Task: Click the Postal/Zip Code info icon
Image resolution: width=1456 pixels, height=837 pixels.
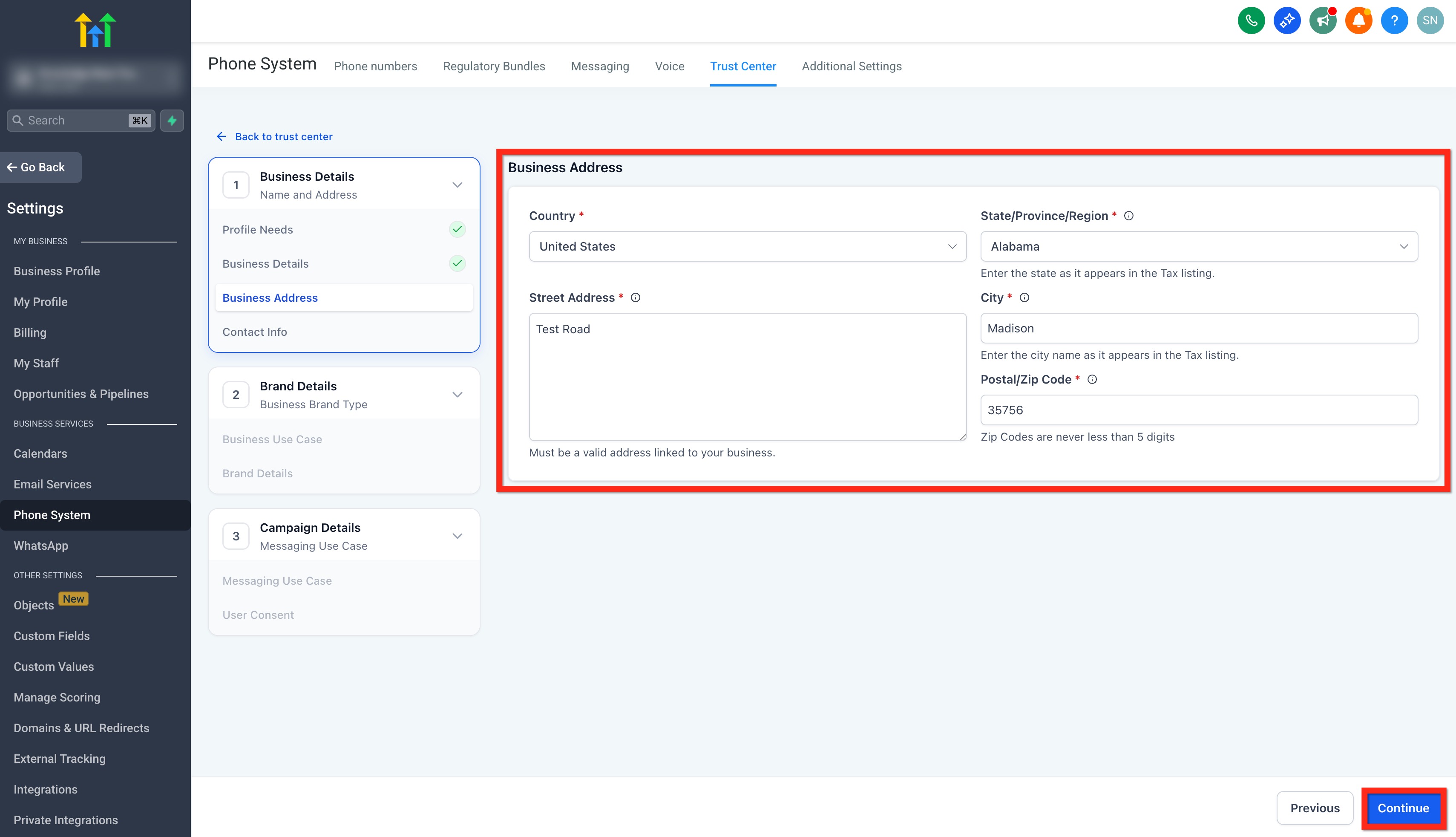Action: [1092, 379]
